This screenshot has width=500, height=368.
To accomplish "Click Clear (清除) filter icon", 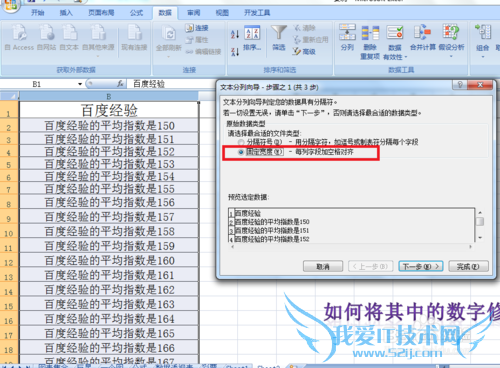I will (304, 28).
